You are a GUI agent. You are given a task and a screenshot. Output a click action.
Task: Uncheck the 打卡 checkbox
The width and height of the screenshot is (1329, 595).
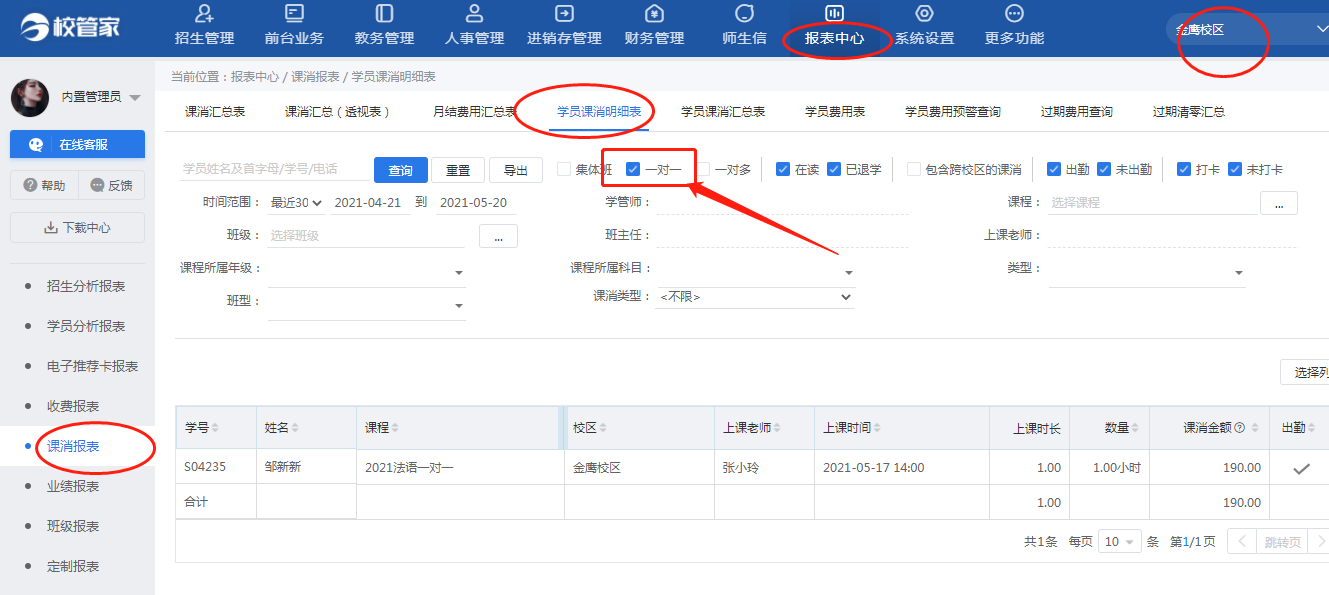click(1184, 169)
